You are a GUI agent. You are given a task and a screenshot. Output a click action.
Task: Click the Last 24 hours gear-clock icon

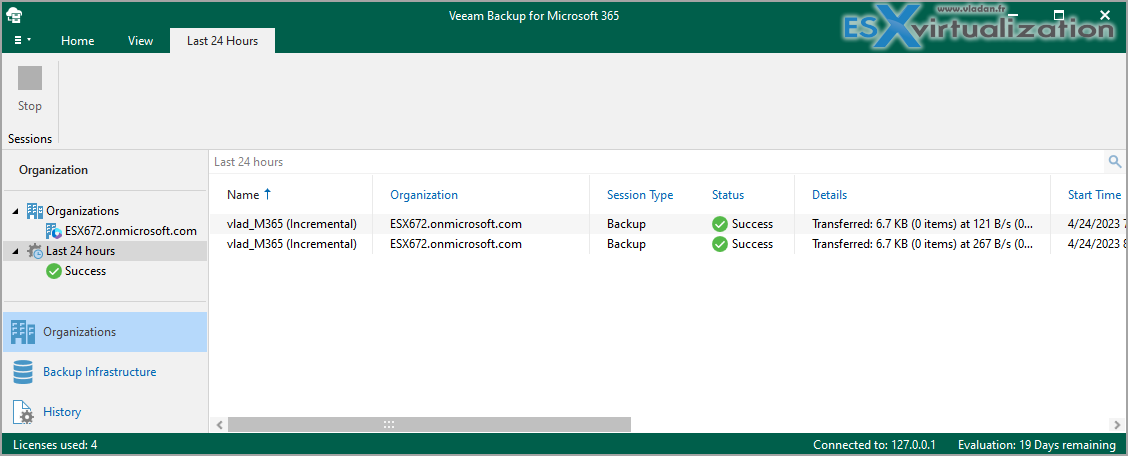click(35, 251)
